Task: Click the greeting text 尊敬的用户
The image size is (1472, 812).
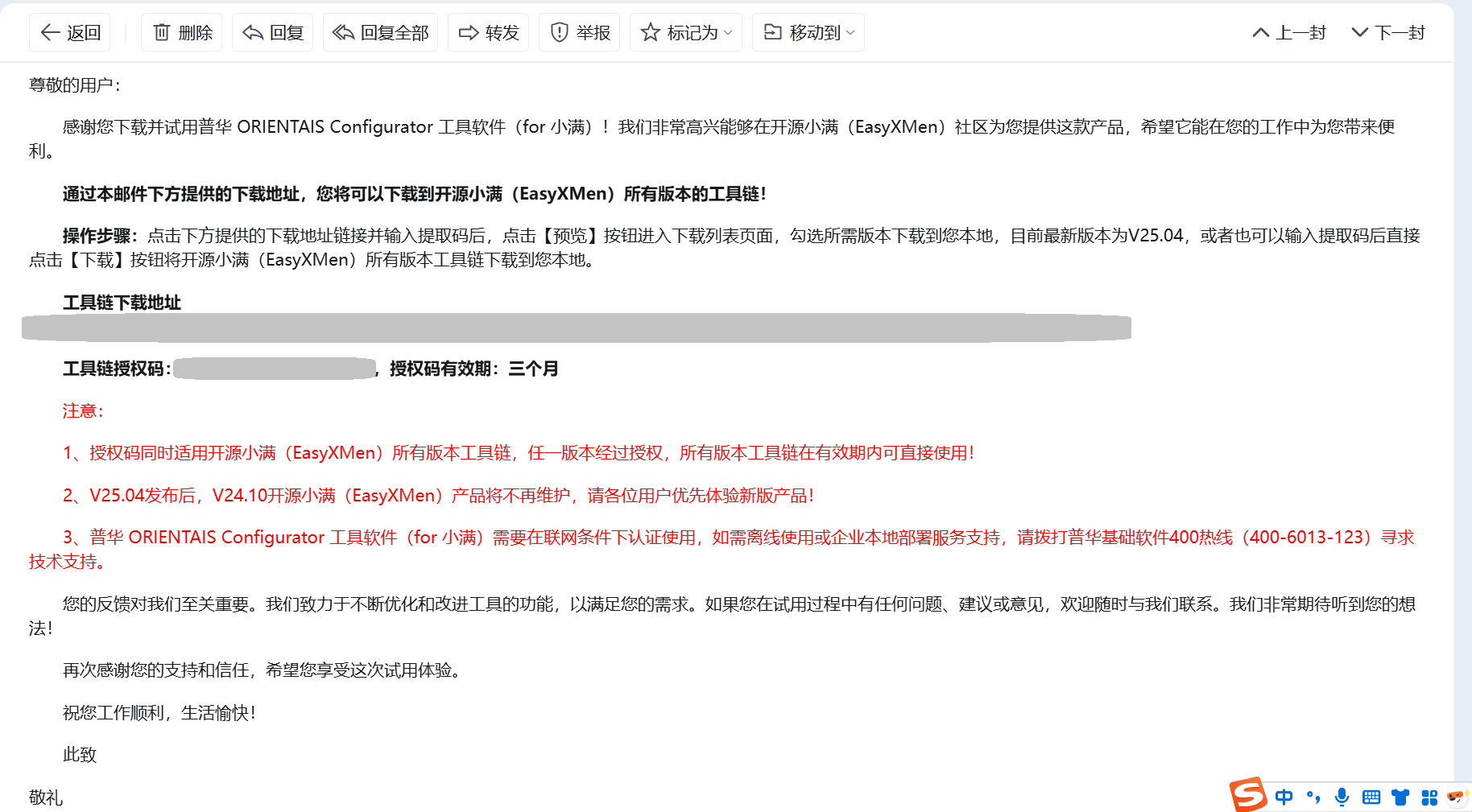Action: pyautogui.click(x=74, y=85)
